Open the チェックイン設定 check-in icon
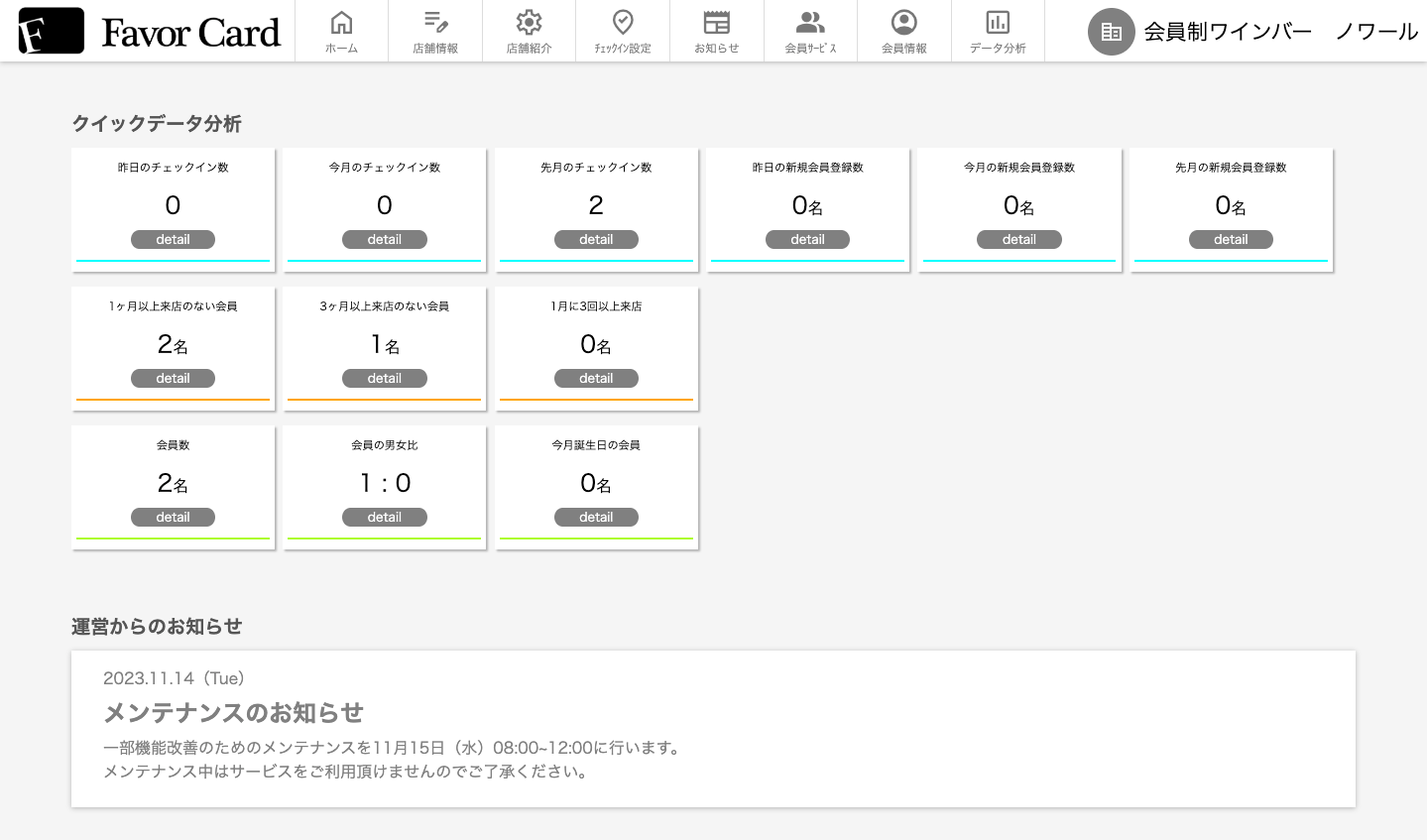The height and width of the screenshot is (840, 1427). tap(622, 22)
